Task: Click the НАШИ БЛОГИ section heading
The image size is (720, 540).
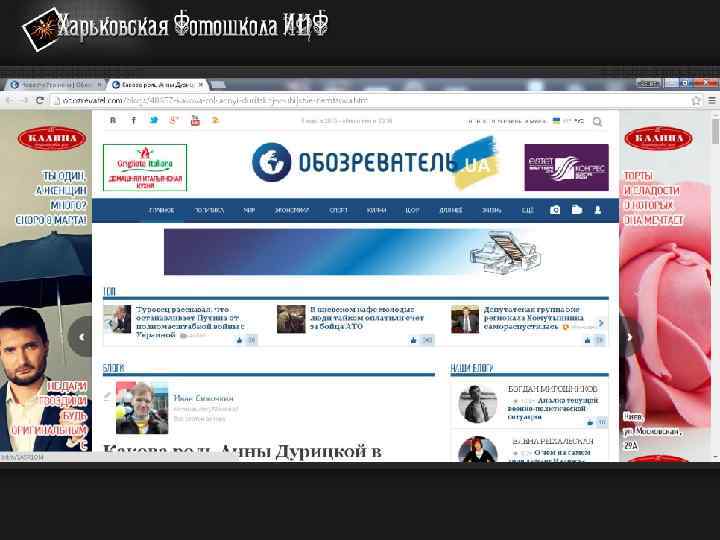Action: (x=472, y=368)
